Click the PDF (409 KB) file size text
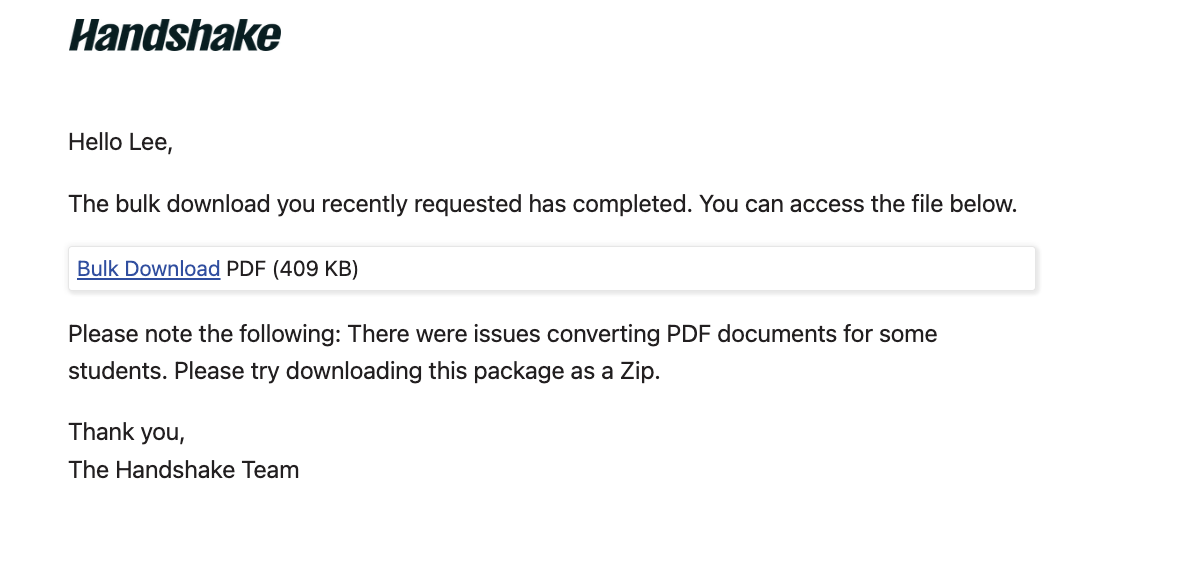1188x568 pixels. [x=292, y=269]
